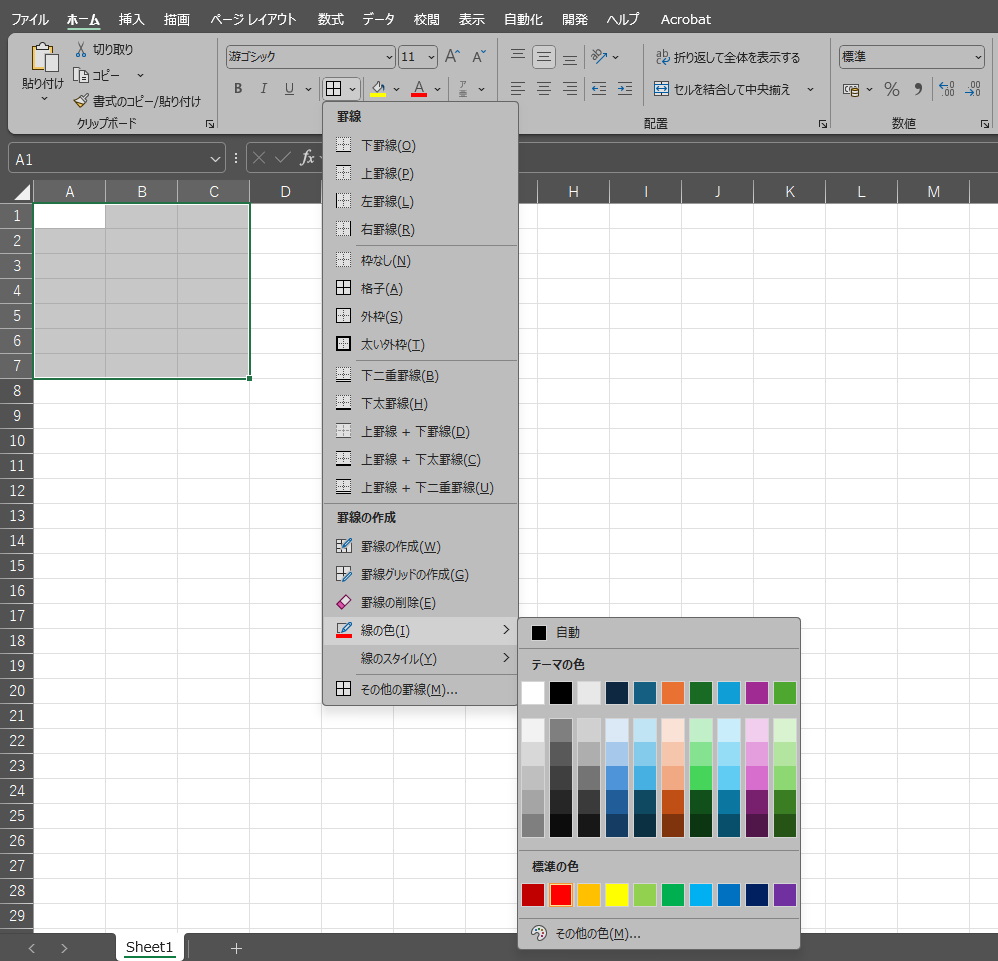
Task: Select the eraser icon for 罫線の削除
Action: 343,603
